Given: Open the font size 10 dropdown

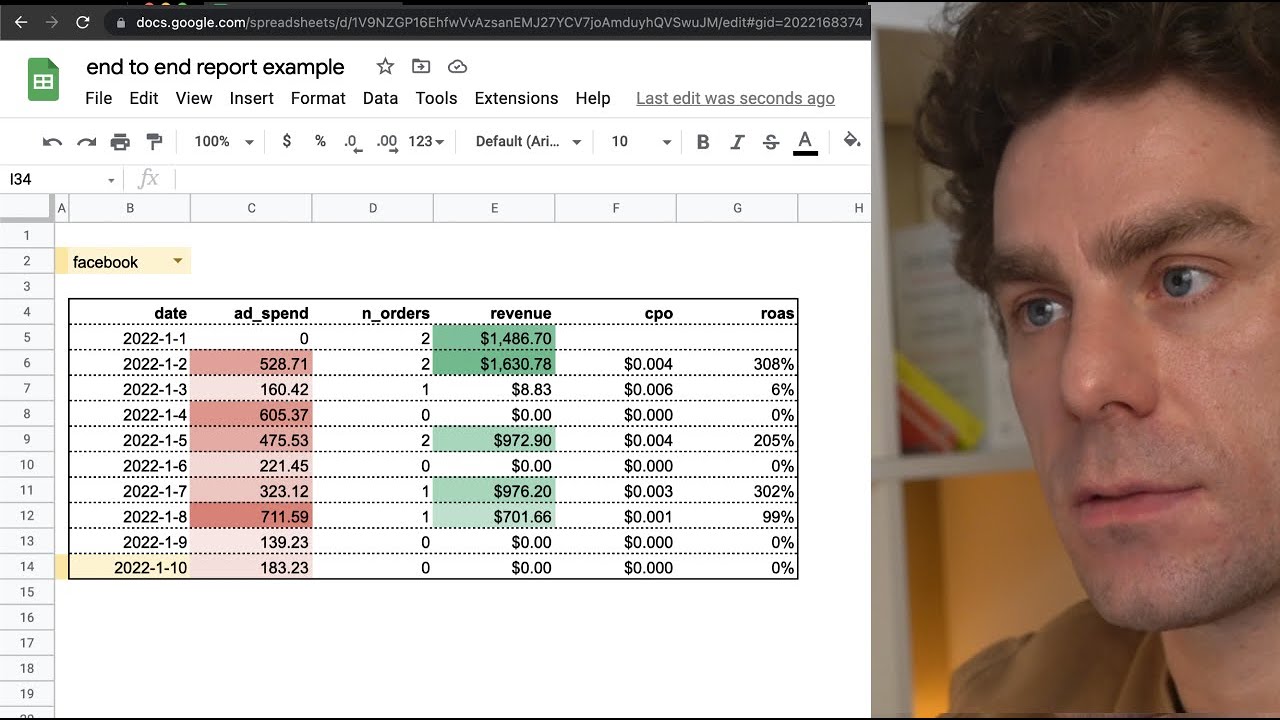Looking at the screenshot, I should point(641,142).
